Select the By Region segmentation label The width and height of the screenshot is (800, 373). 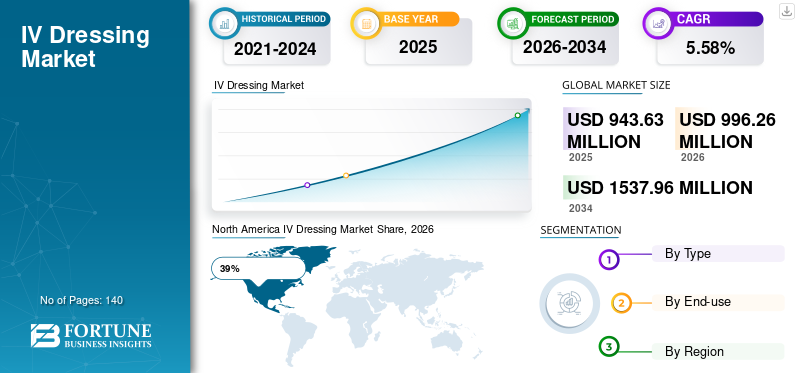click(694, 351)
